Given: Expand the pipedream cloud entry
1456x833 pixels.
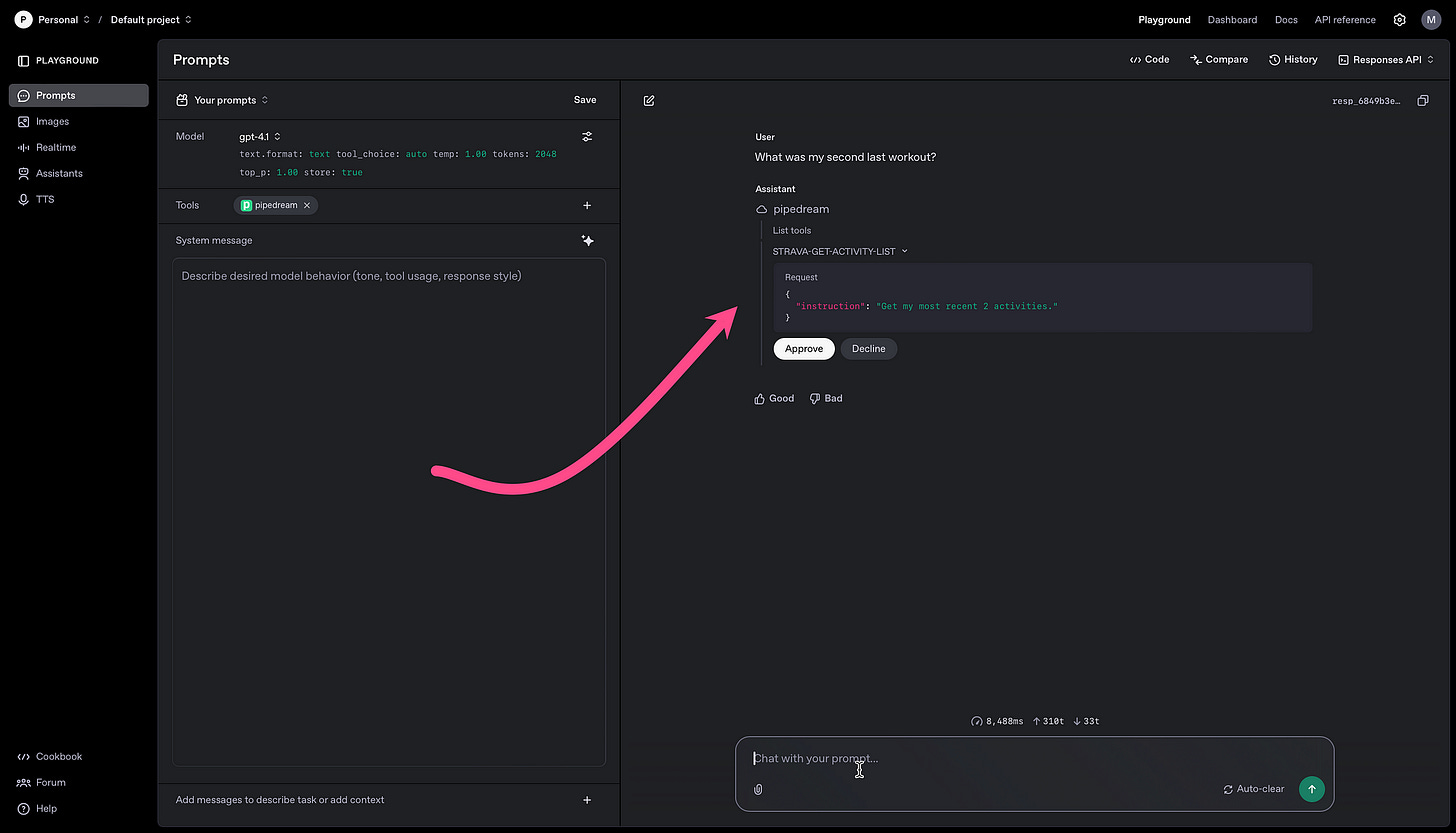Looking at the screenshot, I should (x=793, y=209).
